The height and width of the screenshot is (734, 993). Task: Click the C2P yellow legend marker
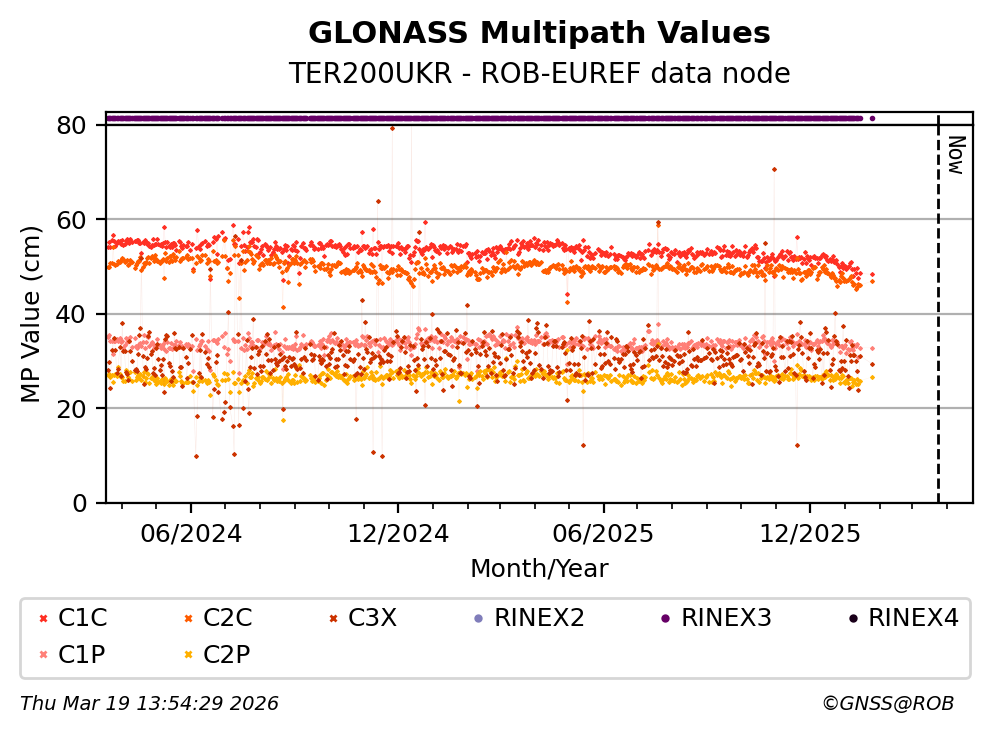pos(188,656)
